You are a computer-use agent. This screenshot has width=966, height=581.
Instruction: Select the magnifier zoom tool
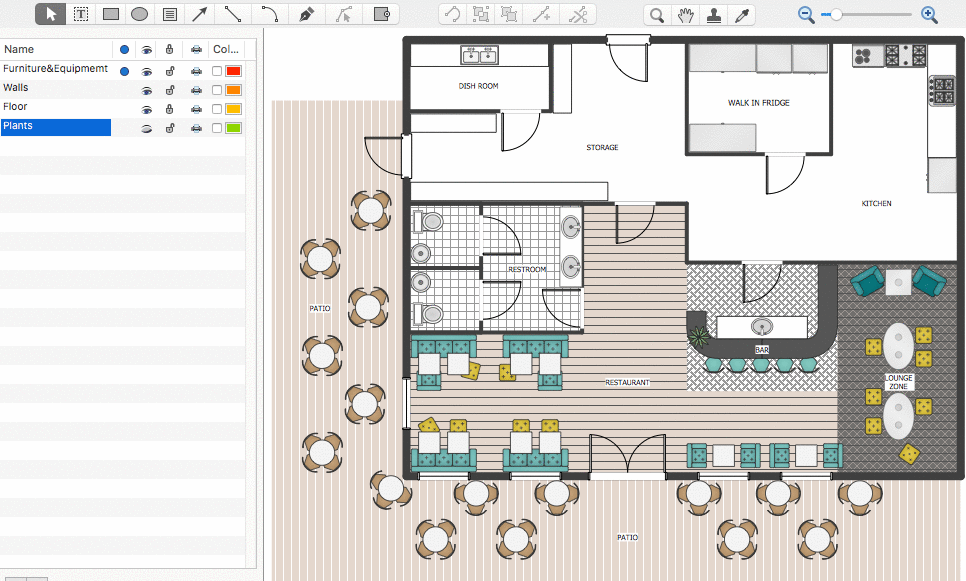tap(657, 15)
